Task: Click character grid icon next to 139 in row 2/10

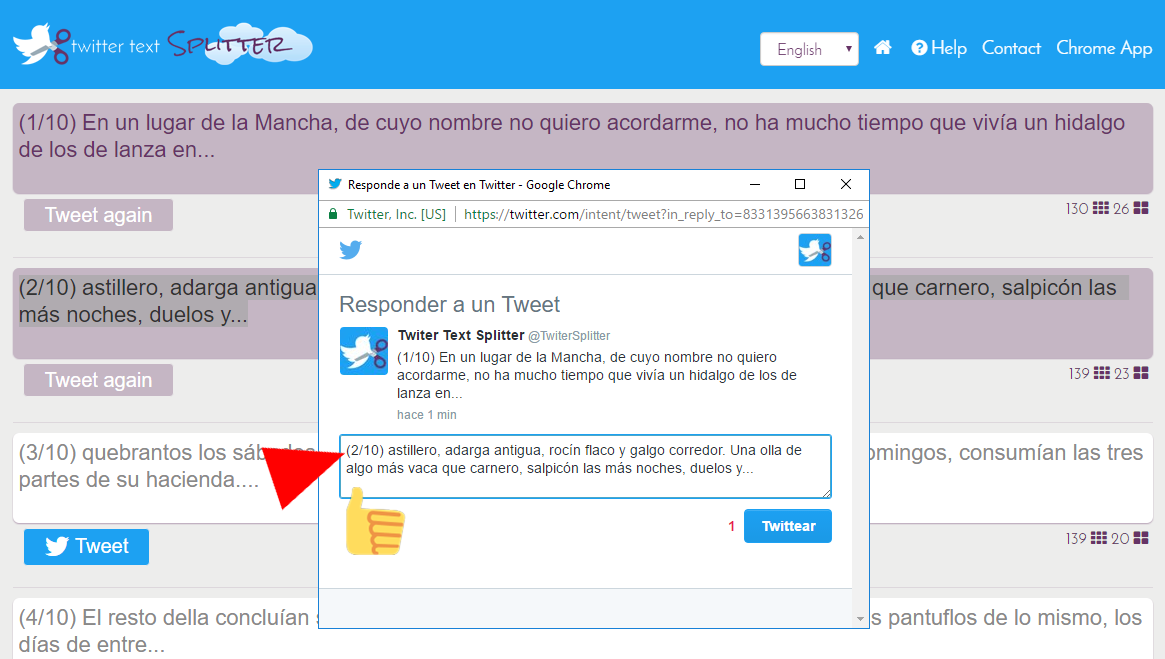Action: tap(1100, 373)
